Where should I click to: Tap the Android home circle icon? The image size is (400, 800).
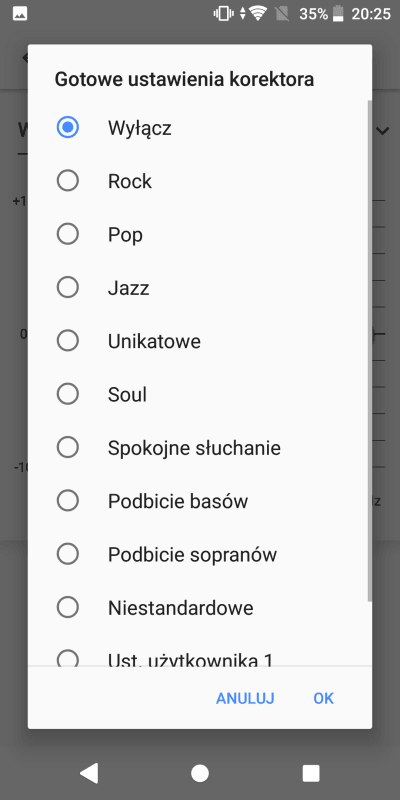click(x=200, y=773)
